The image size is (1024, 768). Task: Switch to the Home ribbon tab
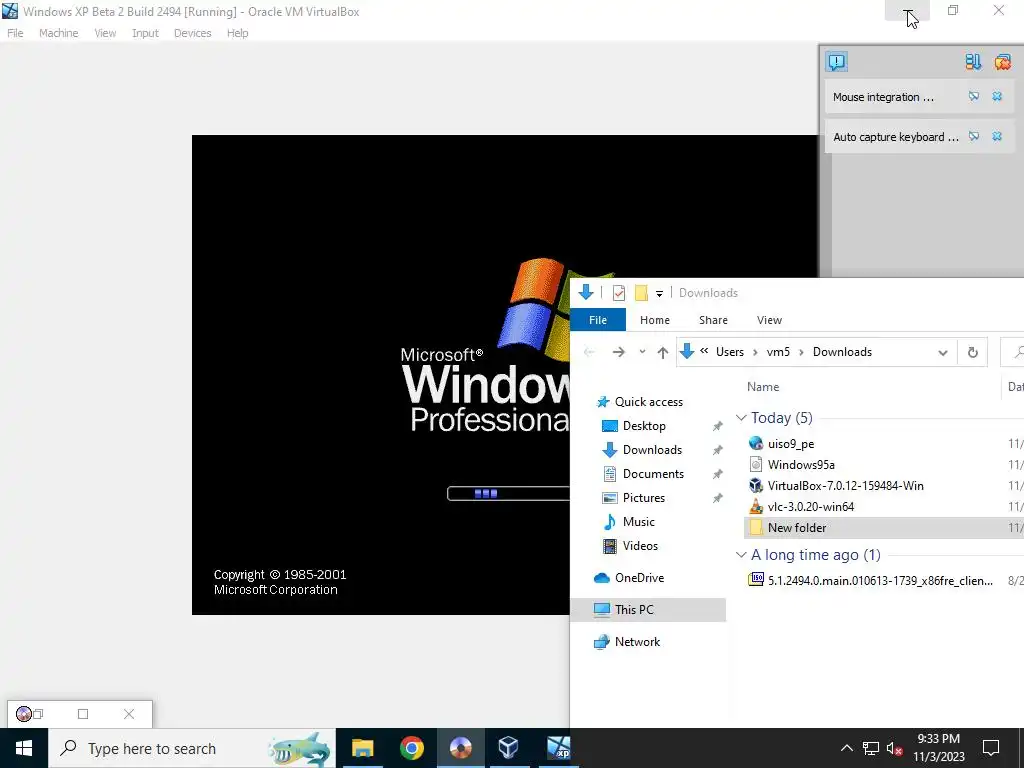pyautogui.click(x=654, y=320)
